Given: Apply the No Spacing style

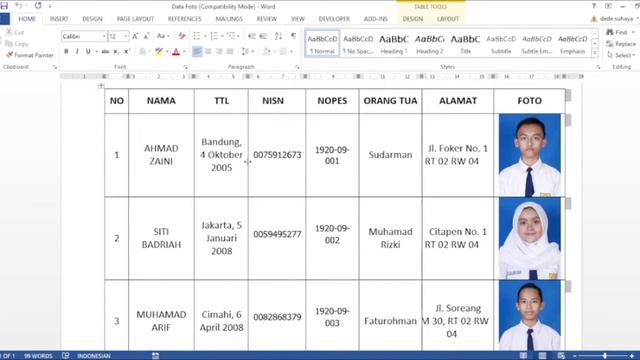Looking at the screenshot, I should (358, 44).
